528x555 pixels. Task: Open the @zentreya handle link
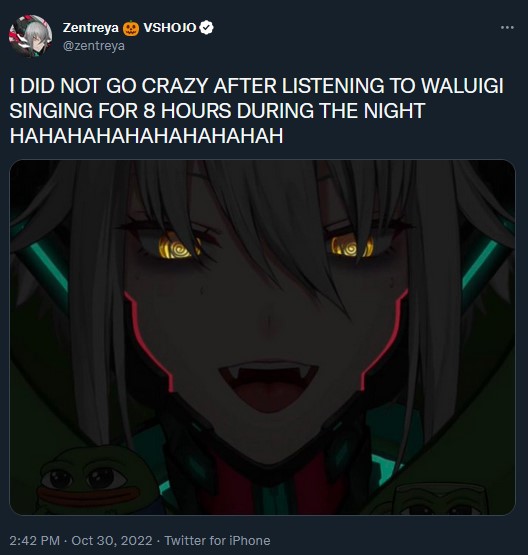[94, 46]
